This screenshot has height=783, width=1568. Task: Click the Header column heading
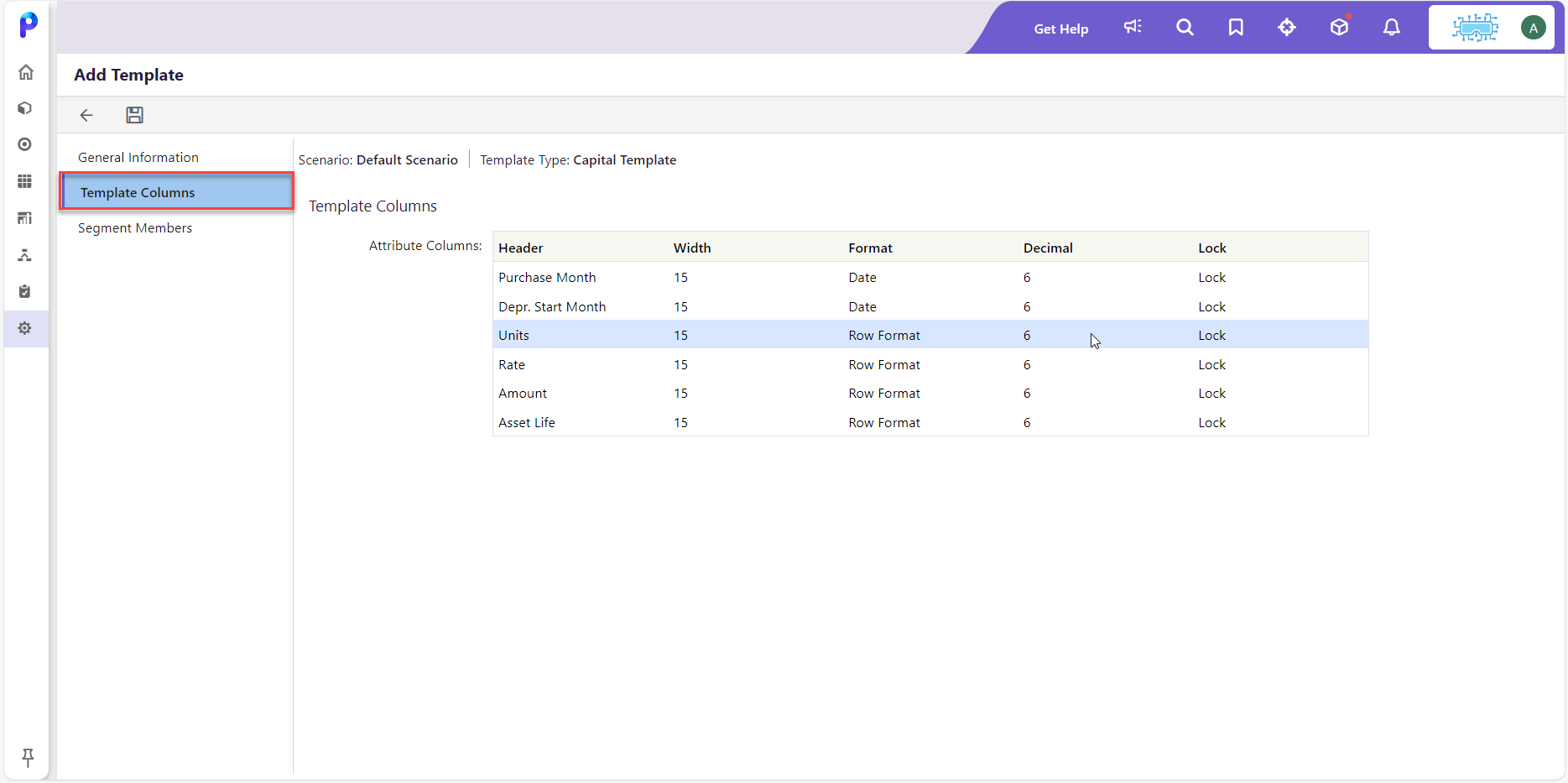(x=520, y=248)
